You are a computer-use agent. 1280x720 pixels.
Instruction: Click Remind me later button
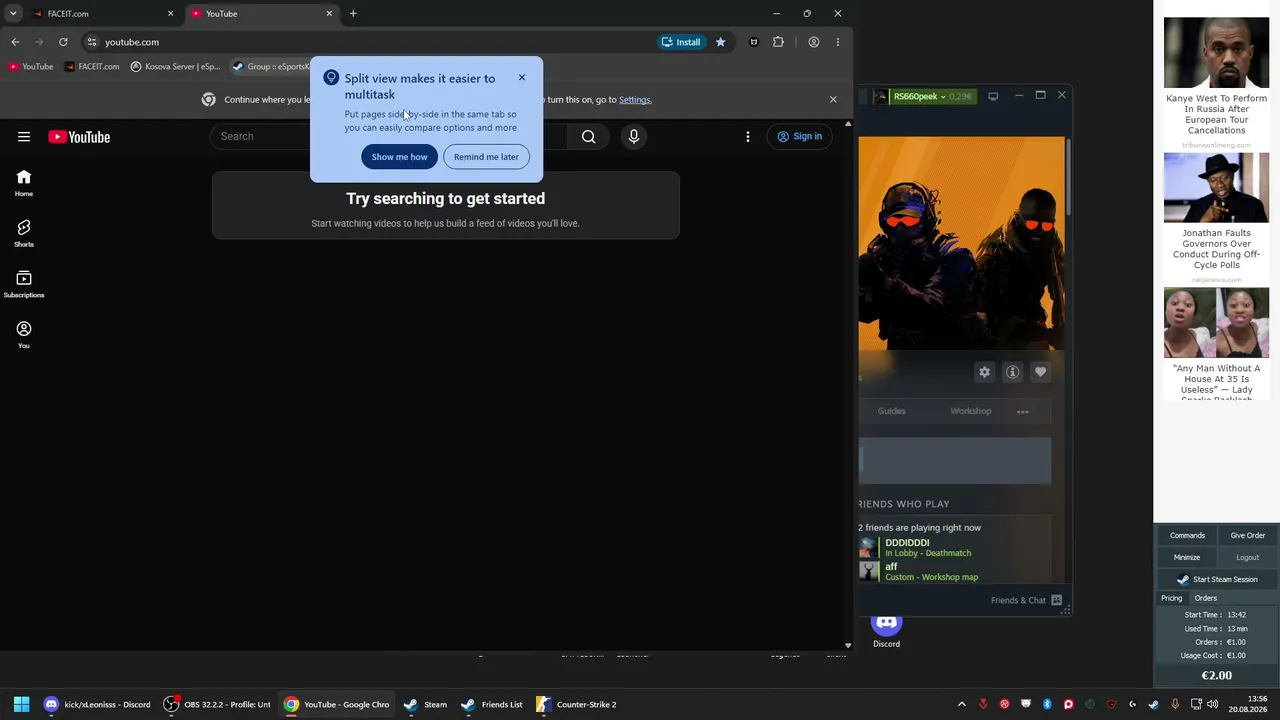pyautogui.click(x=486, y=157)
